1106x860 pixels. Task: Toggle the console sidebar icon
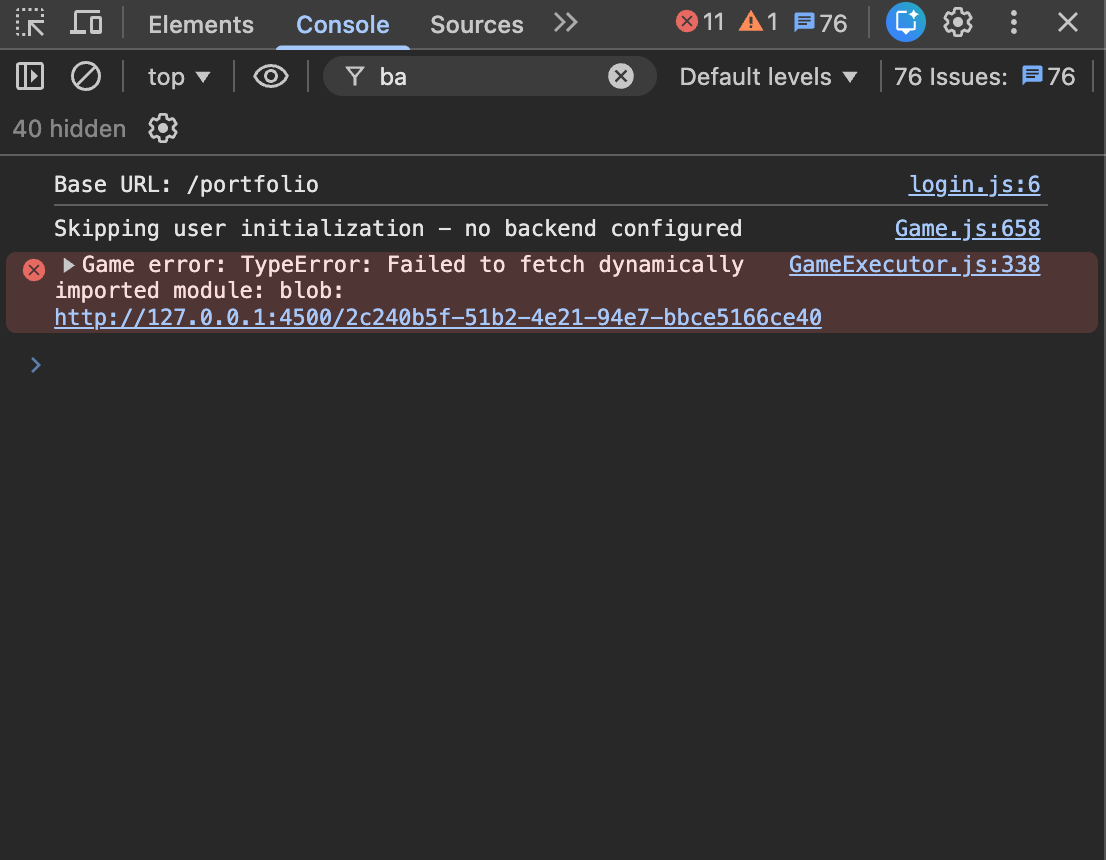click(x=30, y=76)
